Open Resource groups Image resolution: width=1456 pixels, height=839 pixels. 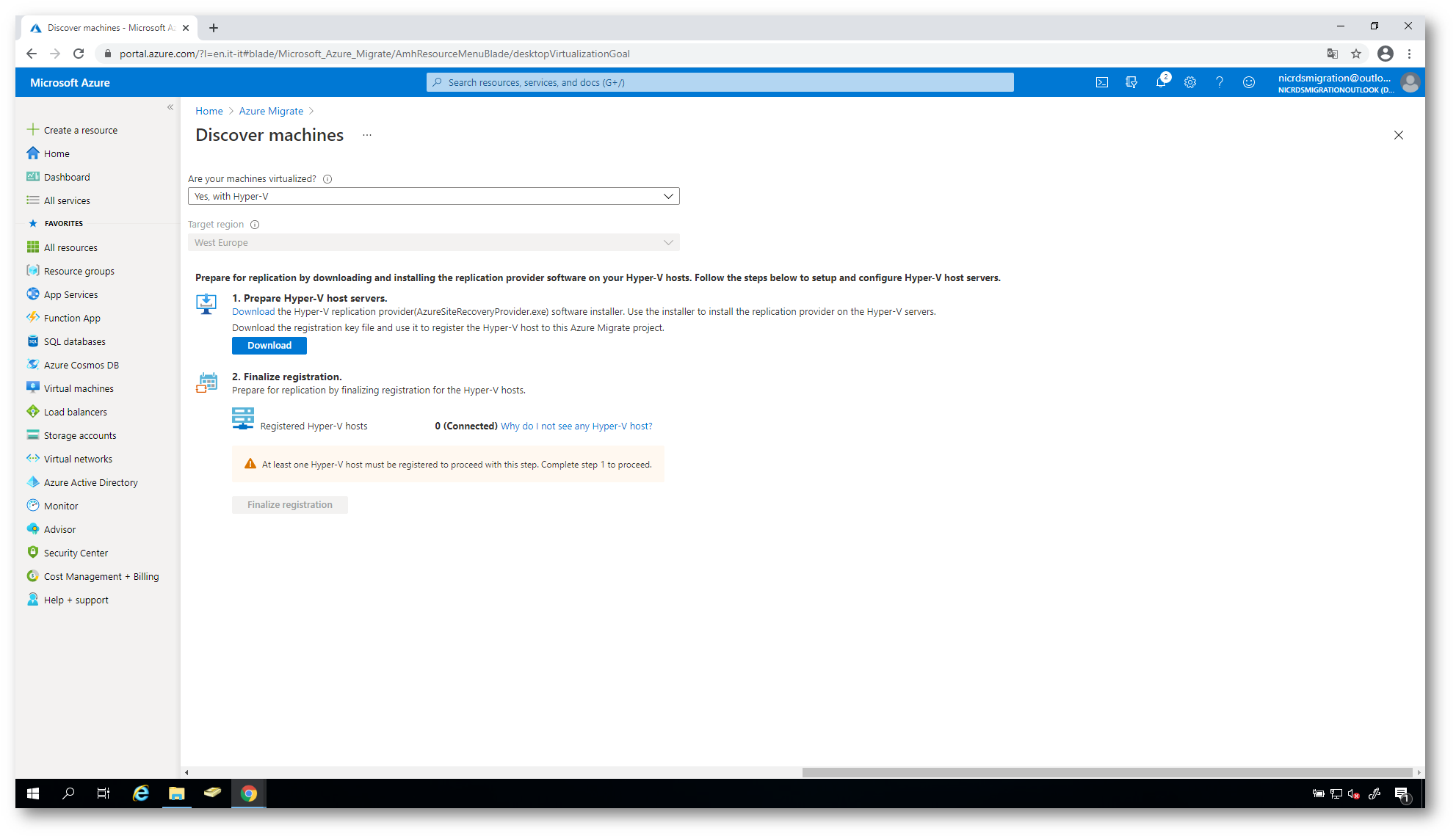pos(79,271)
